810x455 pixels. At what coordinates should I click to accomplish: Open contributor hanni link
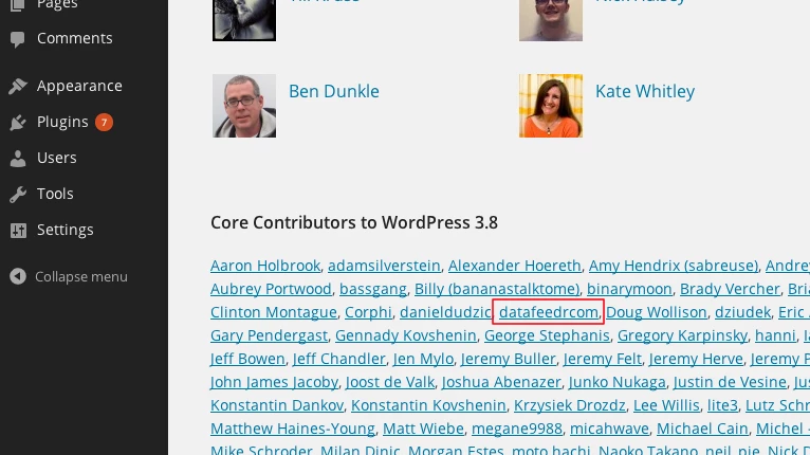click(775, 335)
